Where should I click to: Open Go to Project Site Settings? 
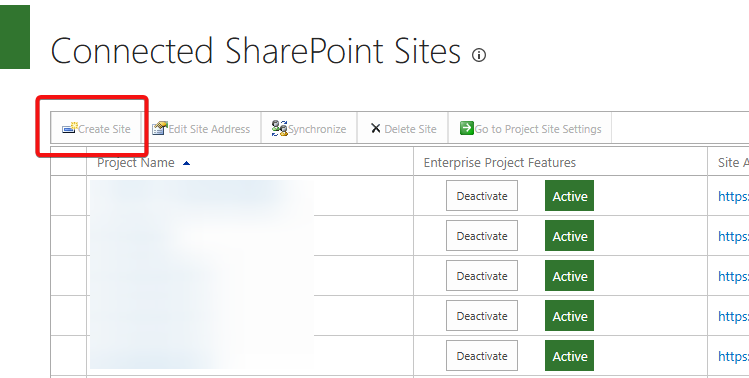pos(530,129)
